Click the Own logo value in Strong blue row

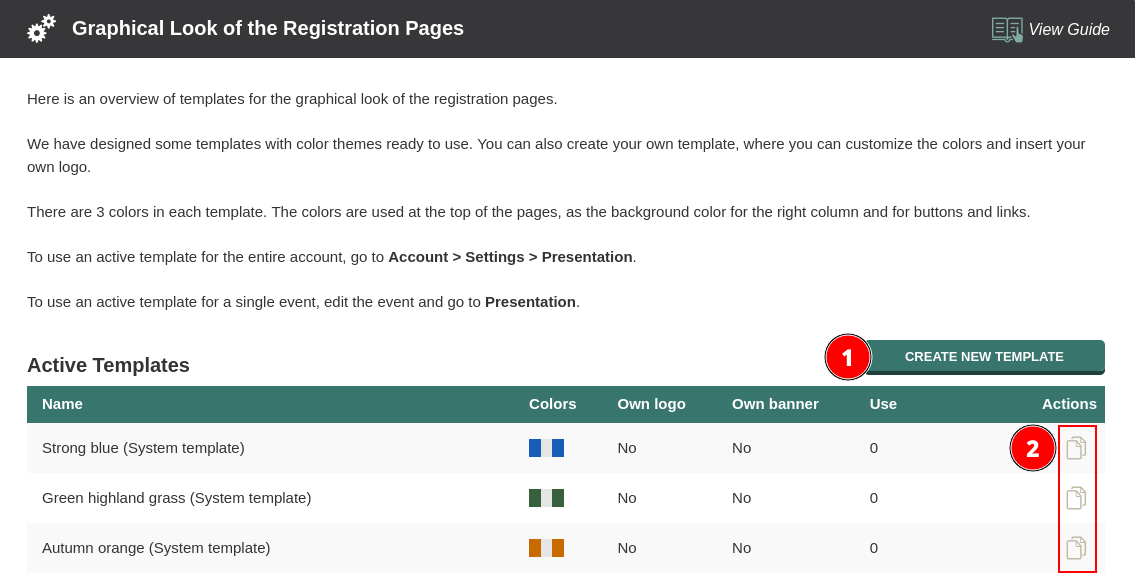pos(627,448)
